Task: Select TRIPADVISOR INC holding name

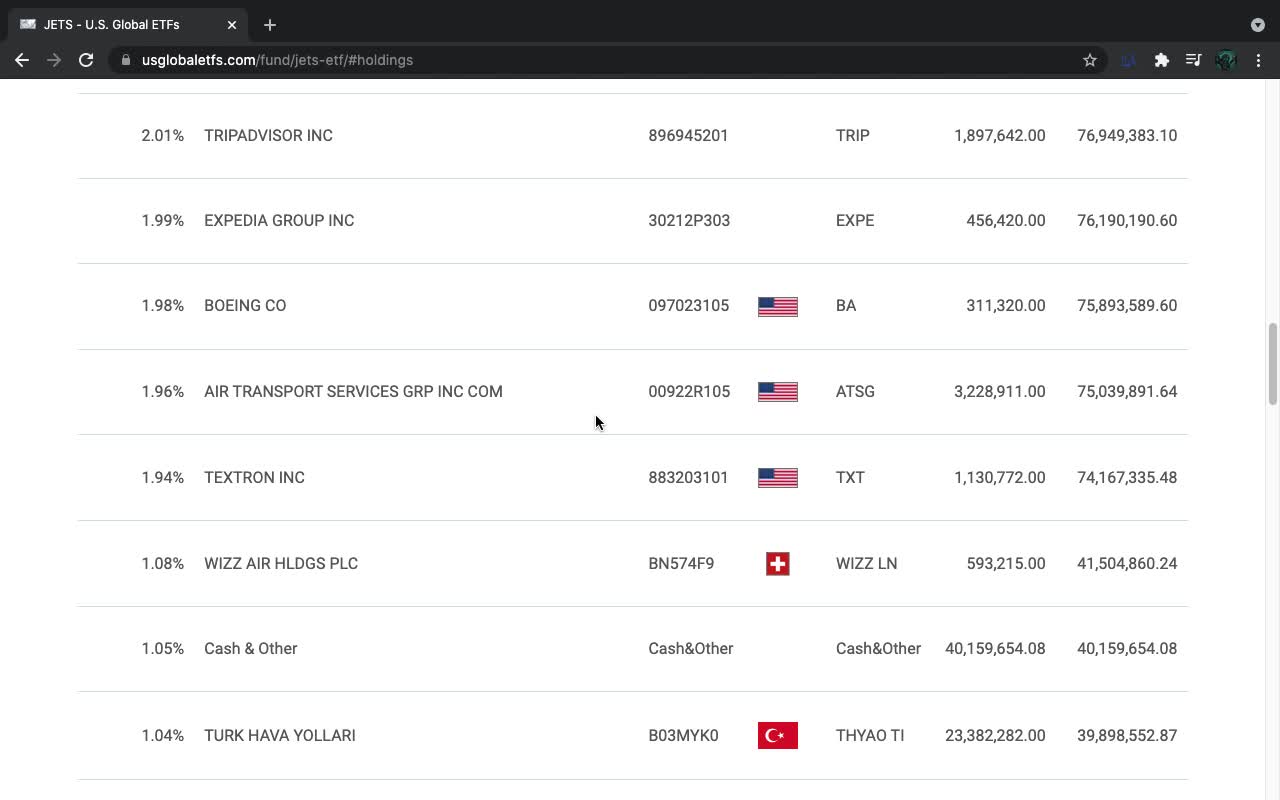Action: click(268, 135)
